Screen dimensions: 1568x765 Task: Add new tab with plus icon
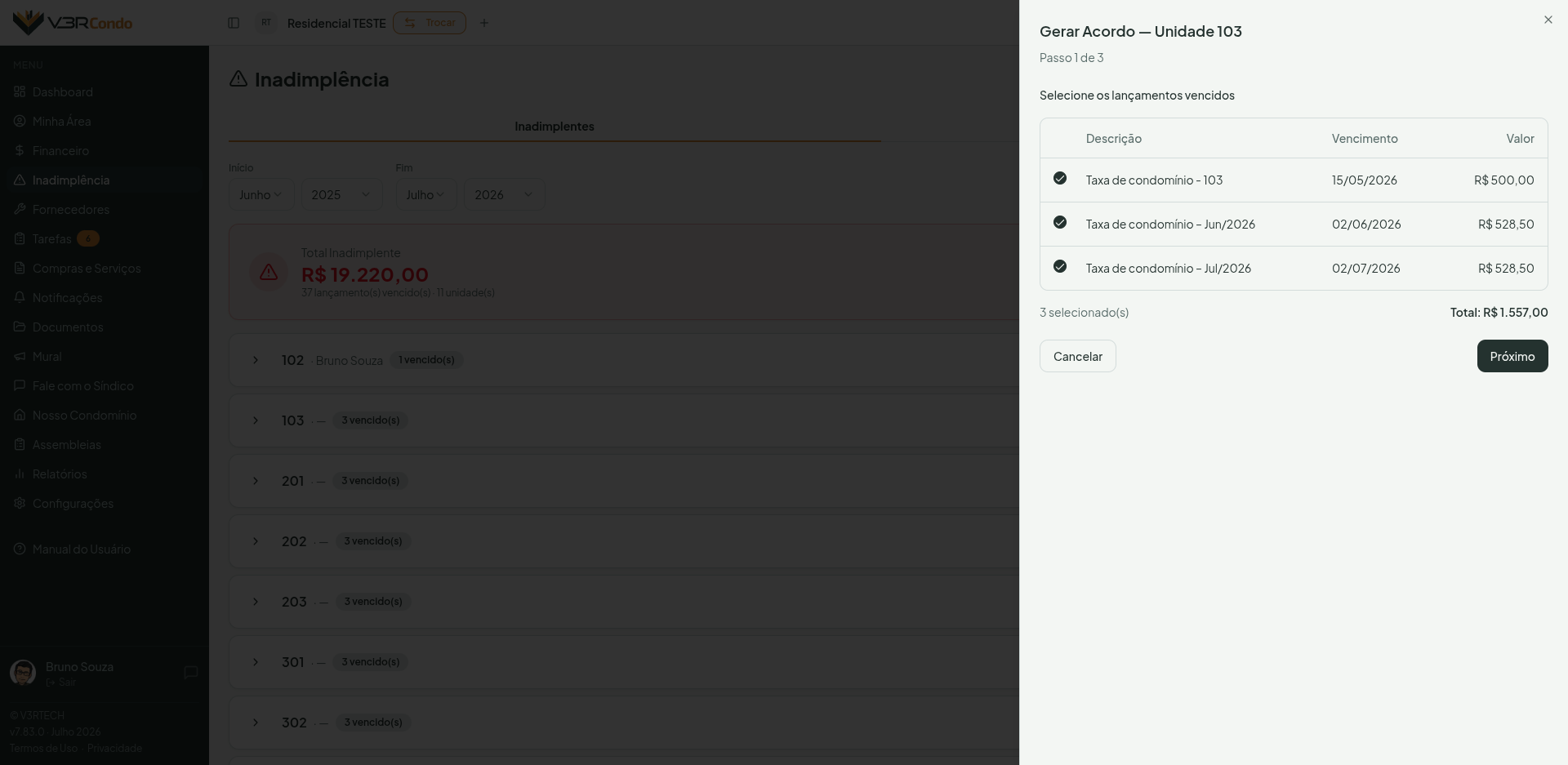pyautogui.click(x=483, y=23)
